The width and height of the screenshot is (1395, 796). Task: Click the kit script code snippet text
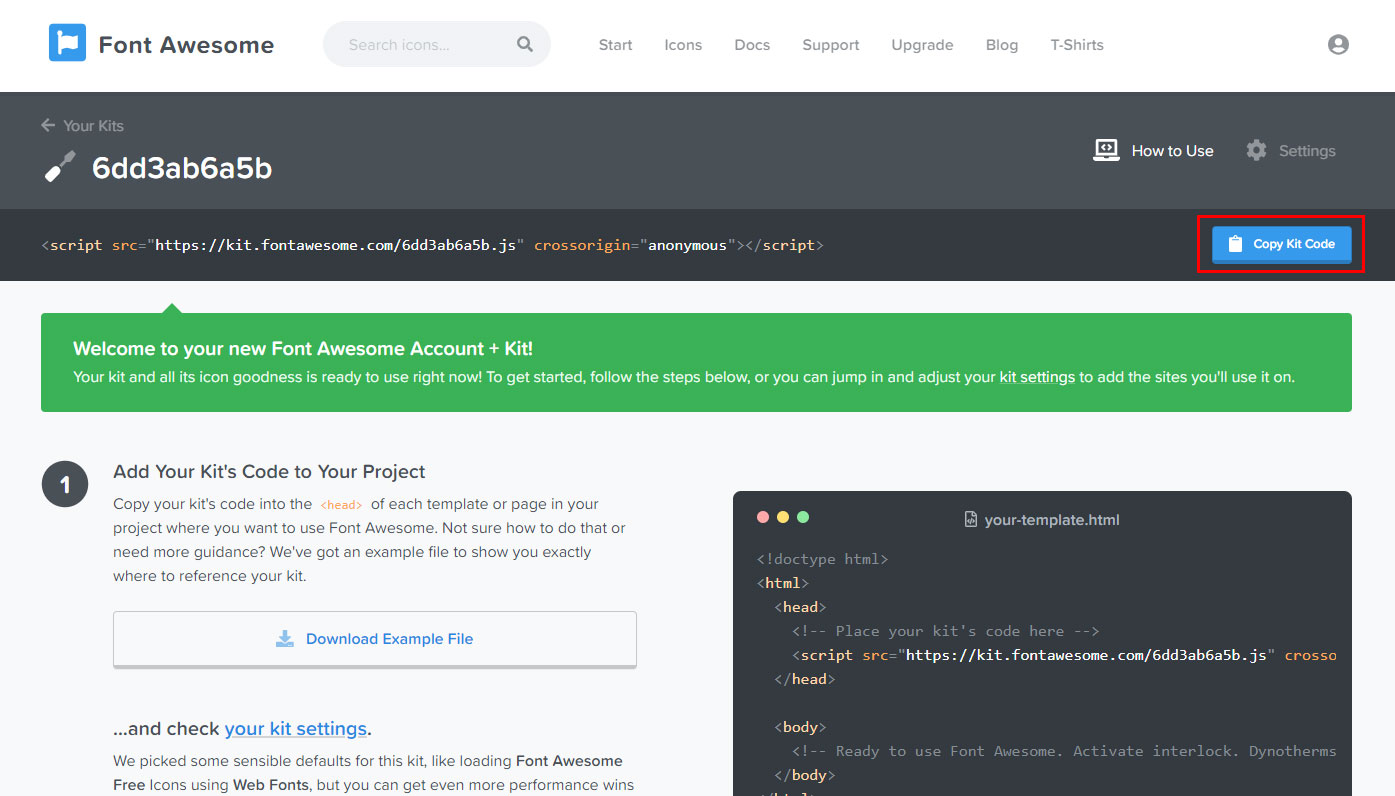coord(432,245)
